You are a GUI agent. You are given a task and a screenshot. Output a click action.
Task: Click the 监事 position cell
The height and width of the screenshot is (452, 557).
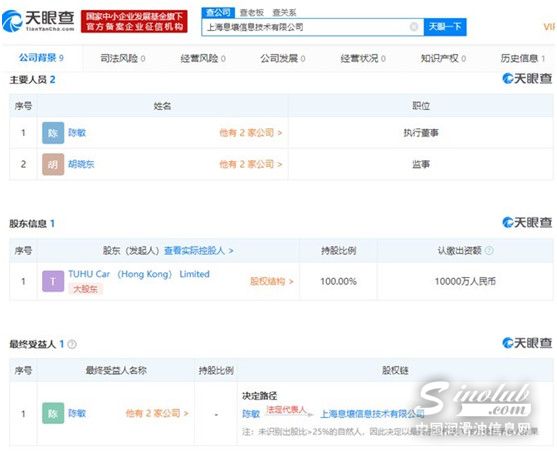(x=421, y=164)
